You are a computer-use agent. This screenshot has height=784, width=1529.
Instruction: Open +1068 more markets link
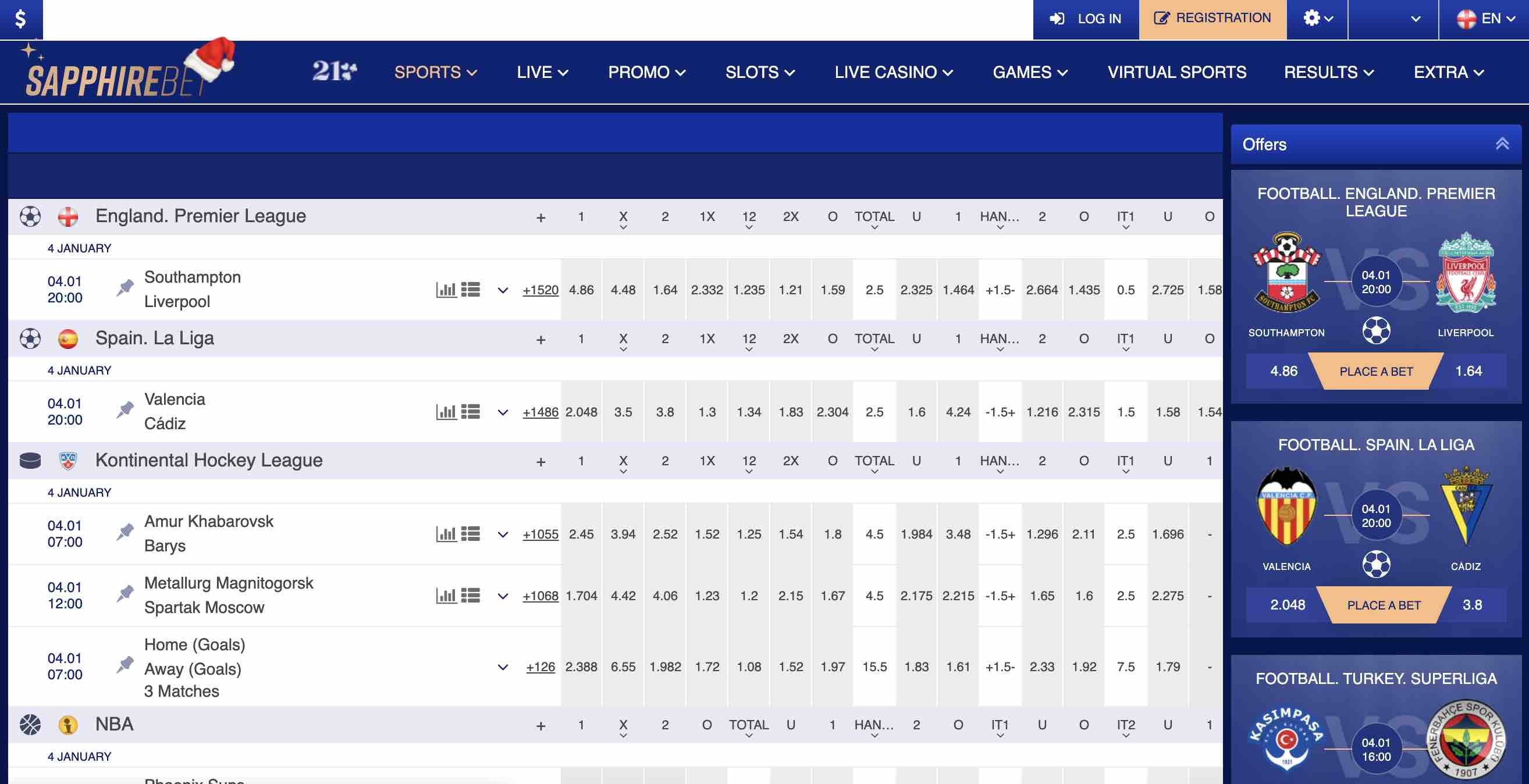click(540, 597)
